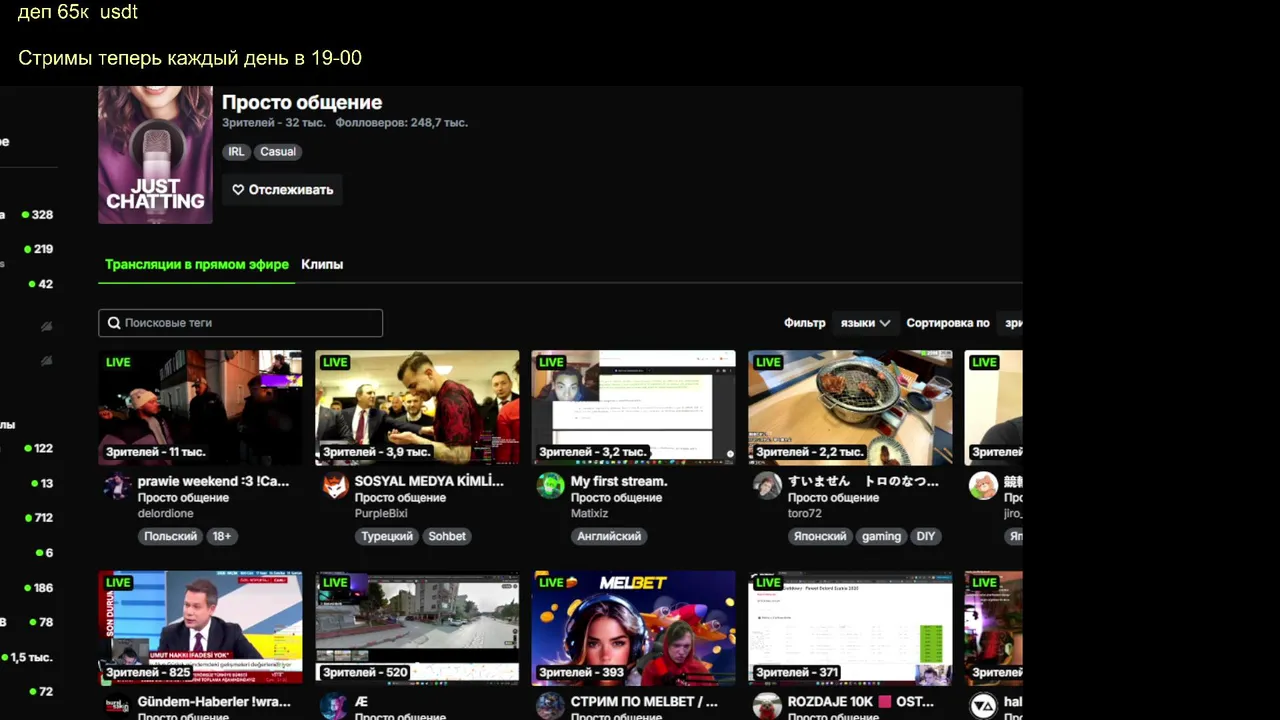Click the My first stream. title
This screenshot has height=720, width=1280.
(619, 481)
